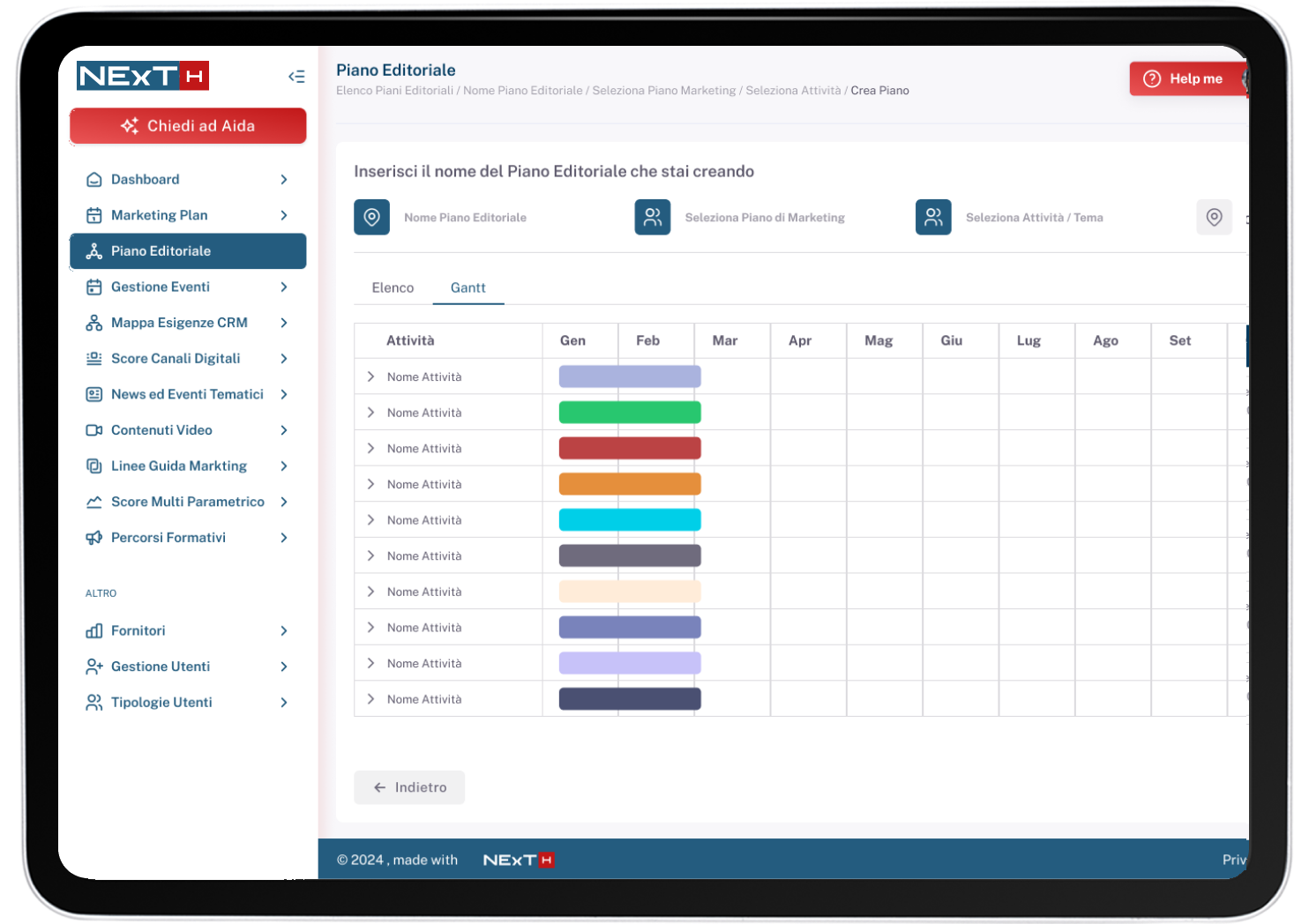Click the Seleziona Attività / Tema step icon

pyautogui.click(x=932, y=217)
